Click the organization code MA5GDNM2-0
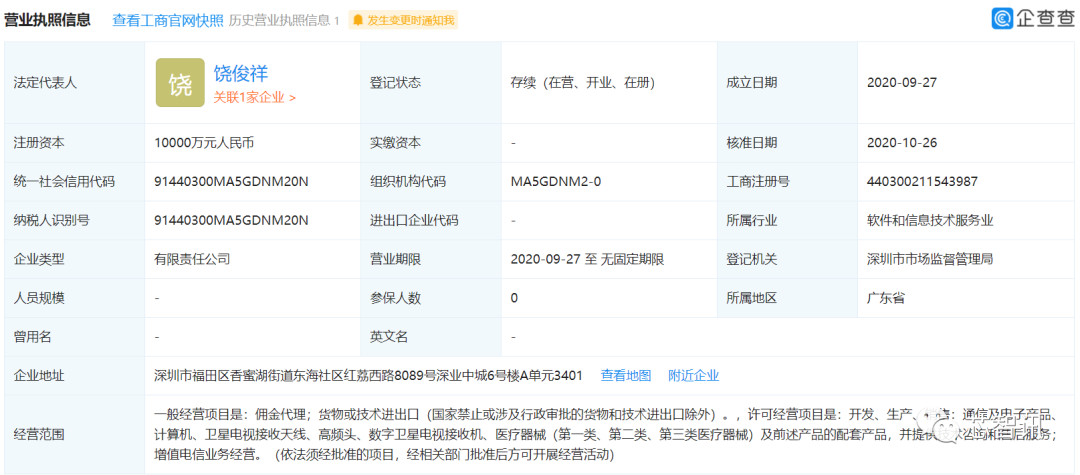The image size is (1080, 475). pyautogui.click(x=556, y=181)
